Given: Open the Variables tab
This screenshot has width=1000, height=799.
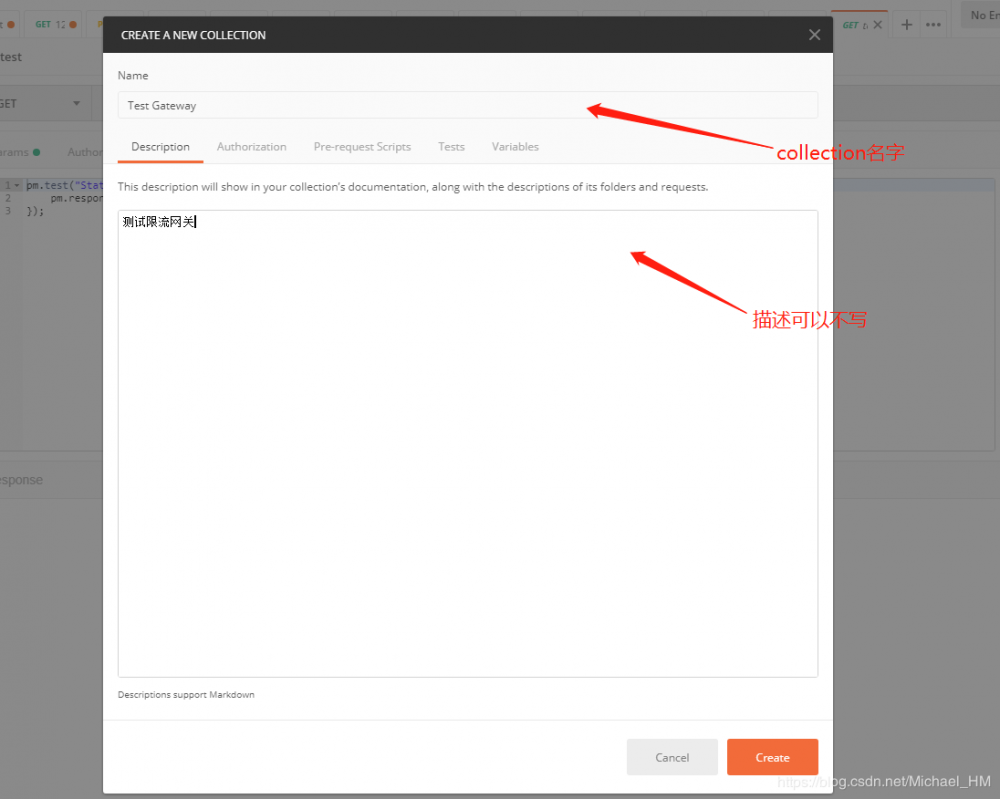Looking at the screenshot, I should tap(515, 147).
